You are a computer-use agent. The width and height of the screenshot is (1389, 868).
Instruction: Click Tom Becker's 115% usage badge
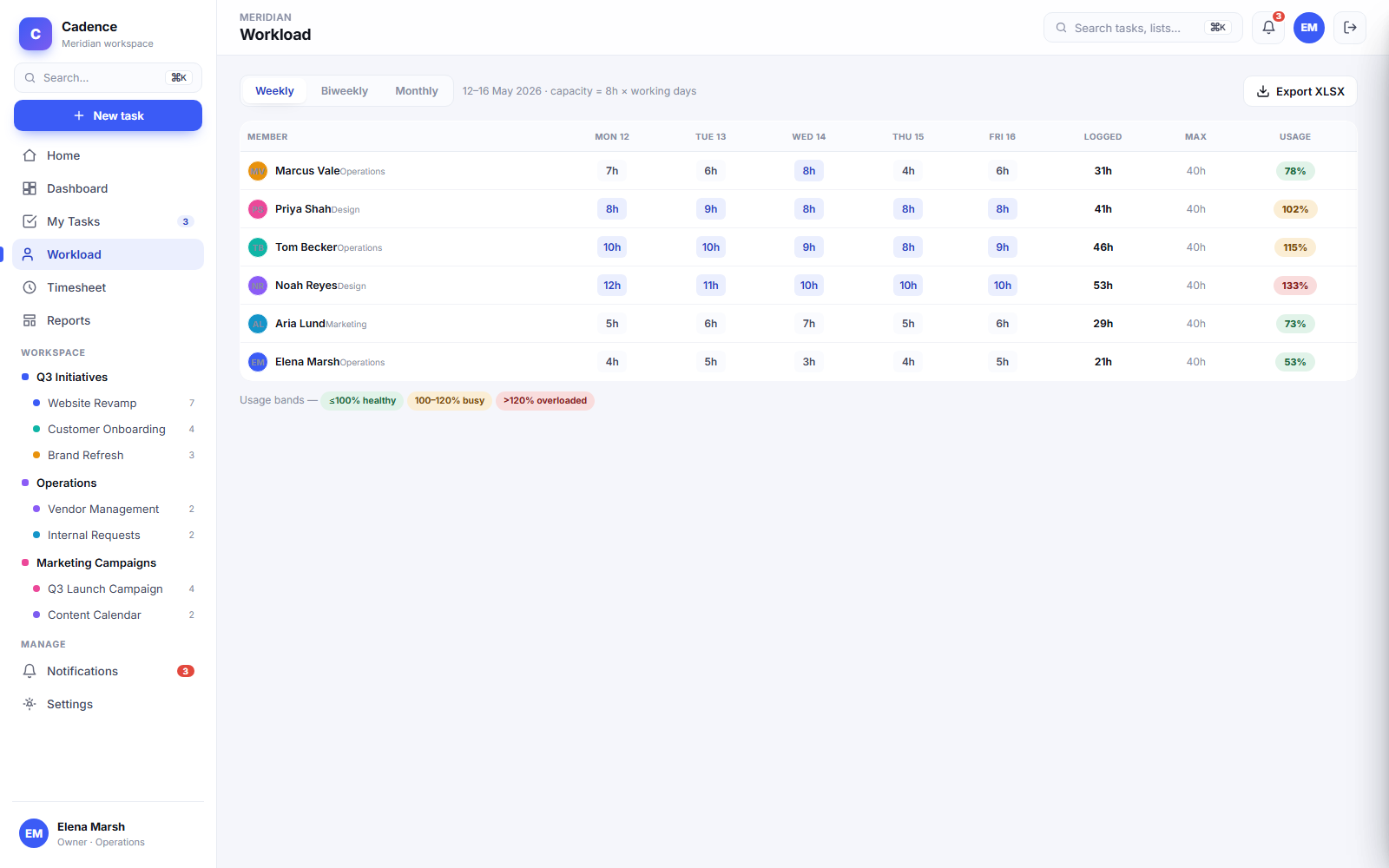click(1295, 247)
